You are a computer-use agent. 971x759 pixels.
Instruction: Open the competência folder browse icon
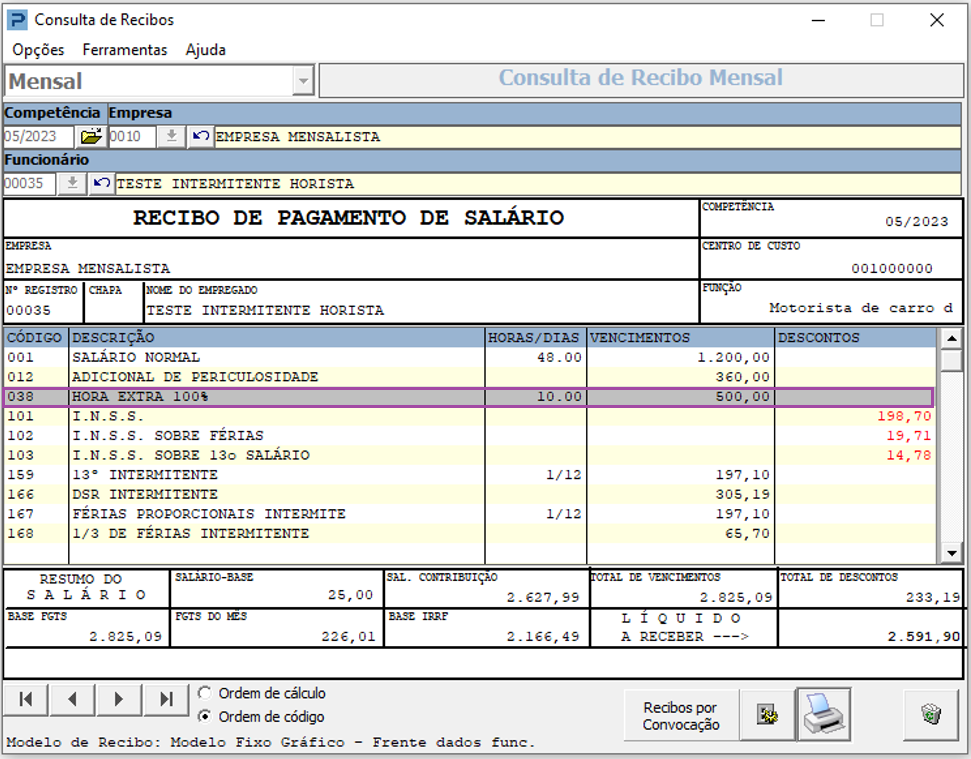click(x=91, y=136)
